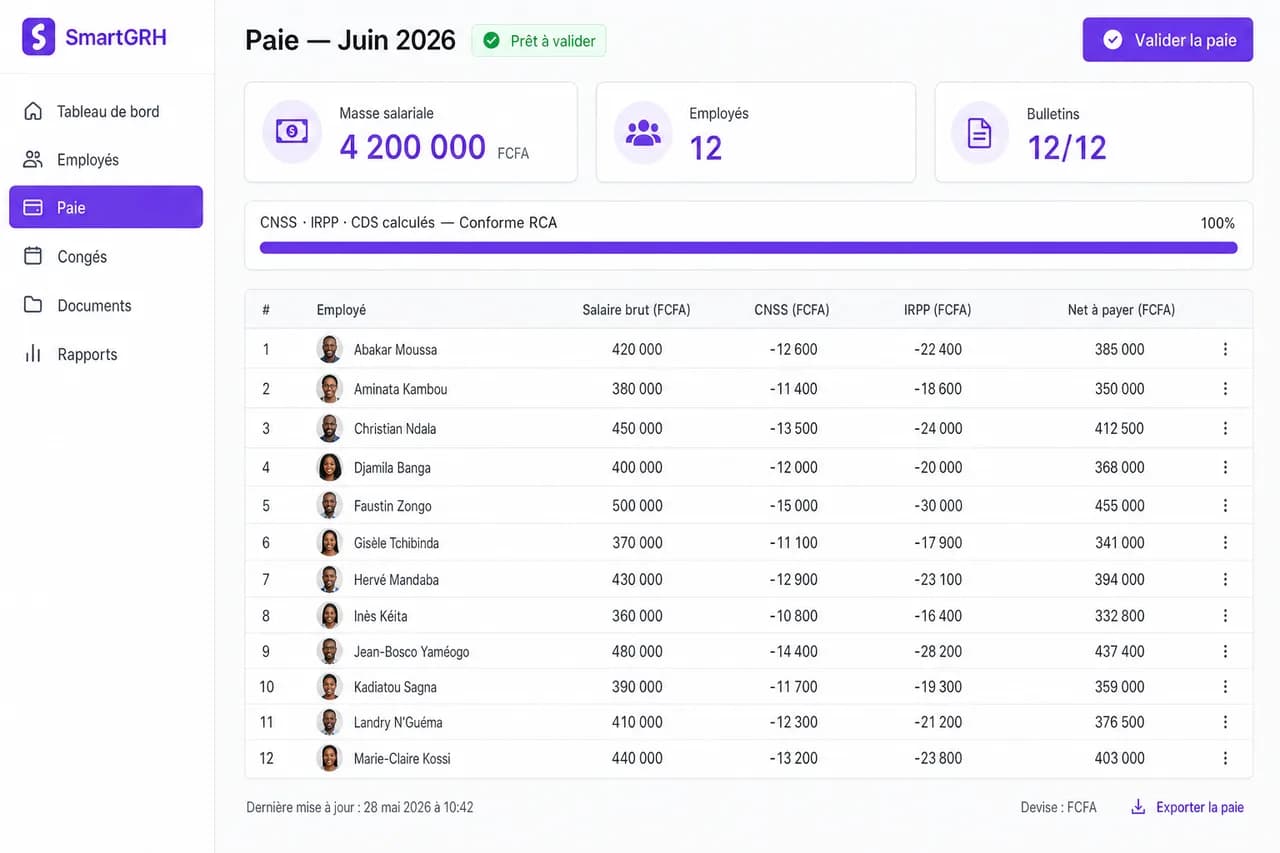
Task: Select the Congés calendar icon
Action: tap(33, 256)
